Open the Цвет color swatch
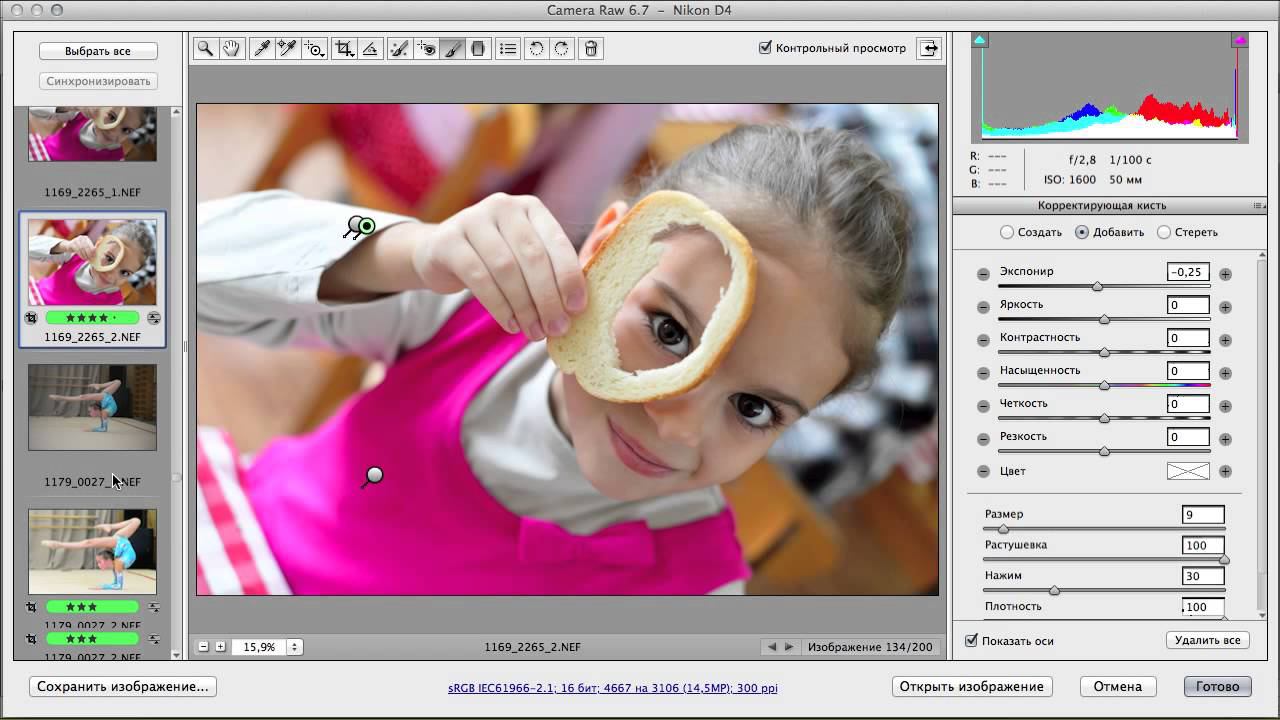The height and width of the screenshot is (720, 1280). tap(1188, 471)
